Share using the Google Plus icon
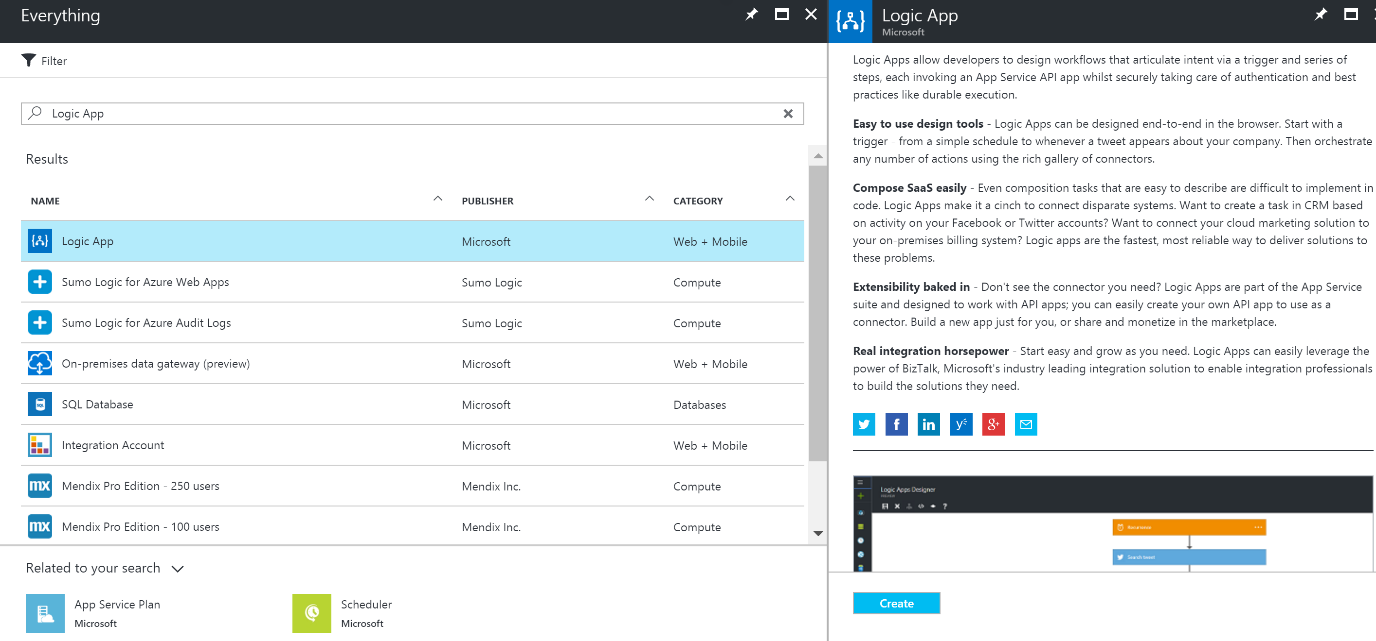The width and height of the screenshot is (1376, 641). pos(993,425)
